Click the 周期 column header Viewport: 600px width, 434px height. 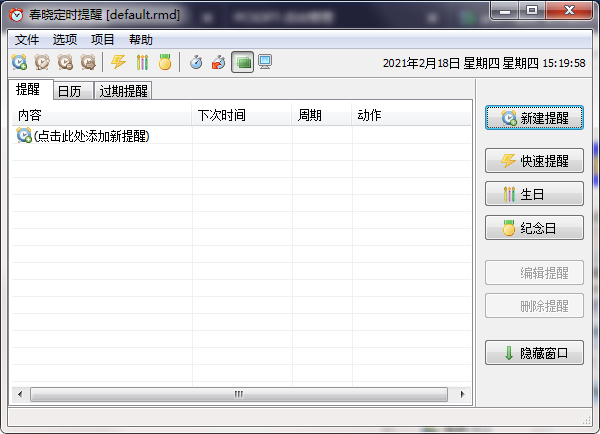tap(322, 115)
